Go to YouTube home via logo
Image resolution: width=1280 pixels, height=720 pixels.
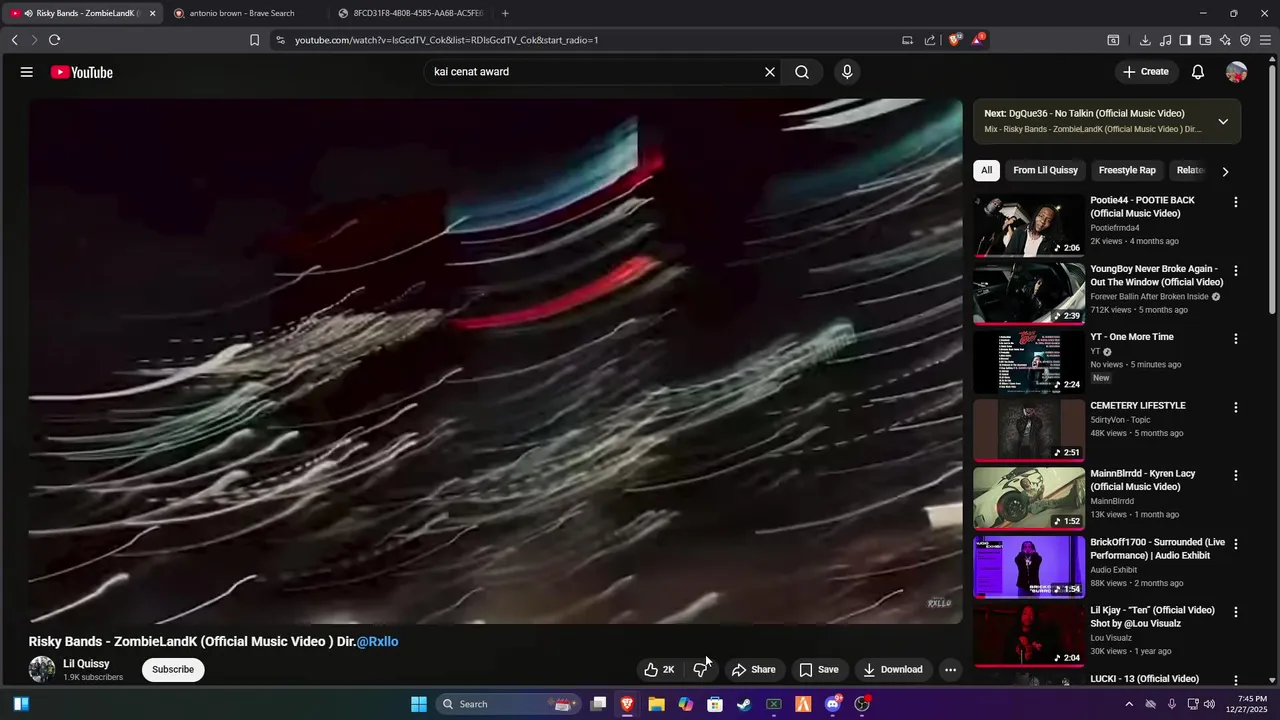click(x=82, y=72)
